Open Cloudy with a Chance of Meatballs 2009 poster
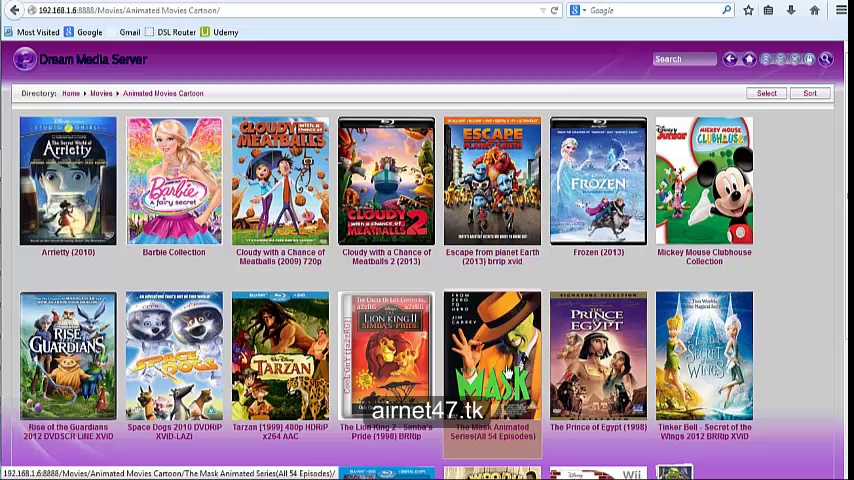Image resolution: width=854 pixels, height=480 pixels. pos(280,180)
